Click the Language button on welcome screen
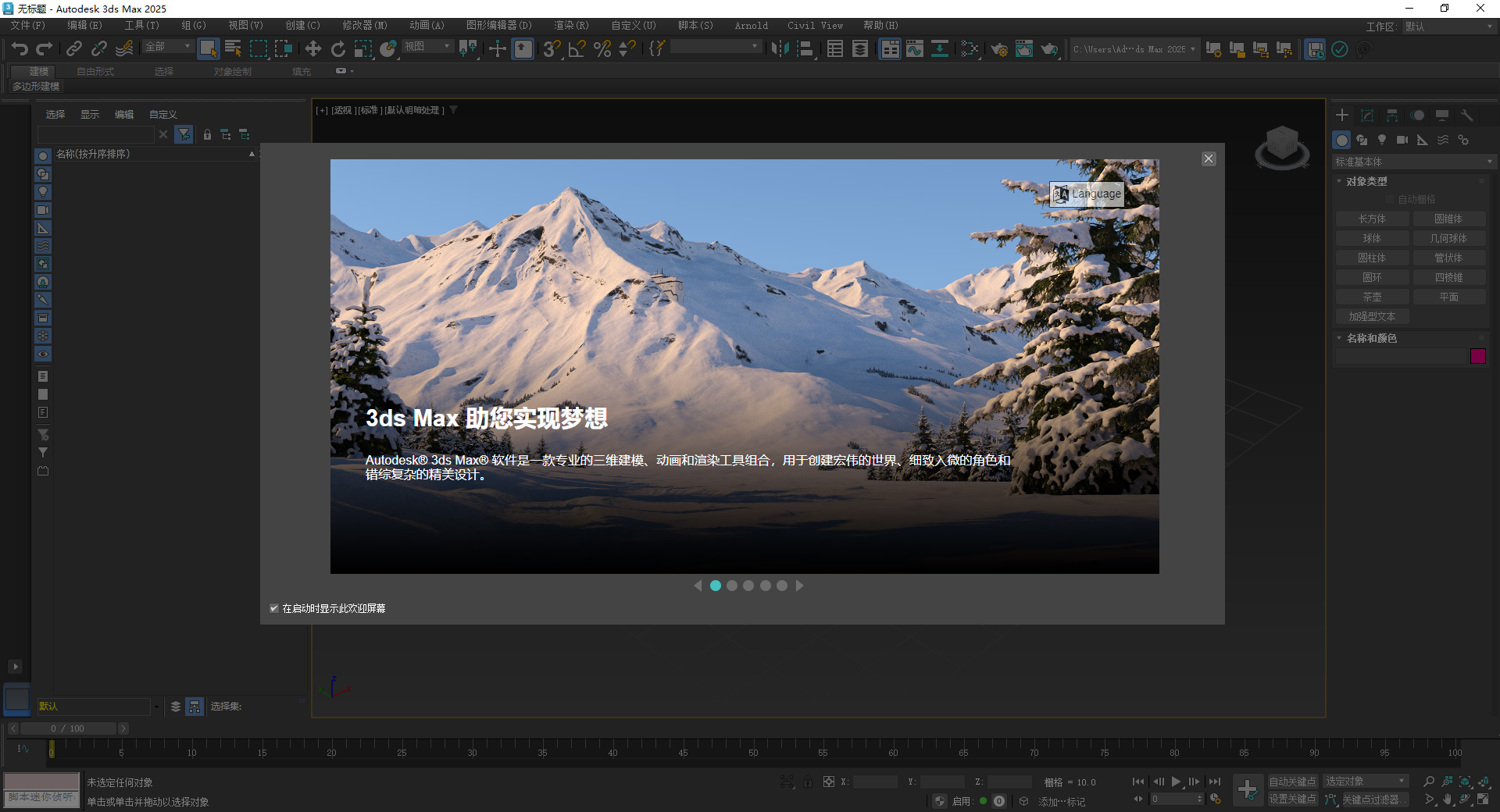The image size is (1500, 812). [1086, 194]
